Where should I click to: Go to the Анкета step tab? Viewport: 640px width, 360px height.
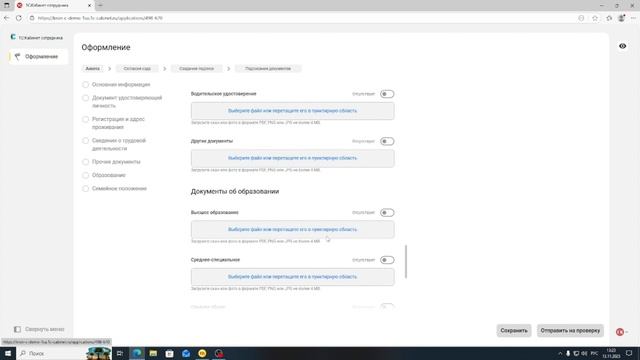pyautogui.click(x=93, y=69)
